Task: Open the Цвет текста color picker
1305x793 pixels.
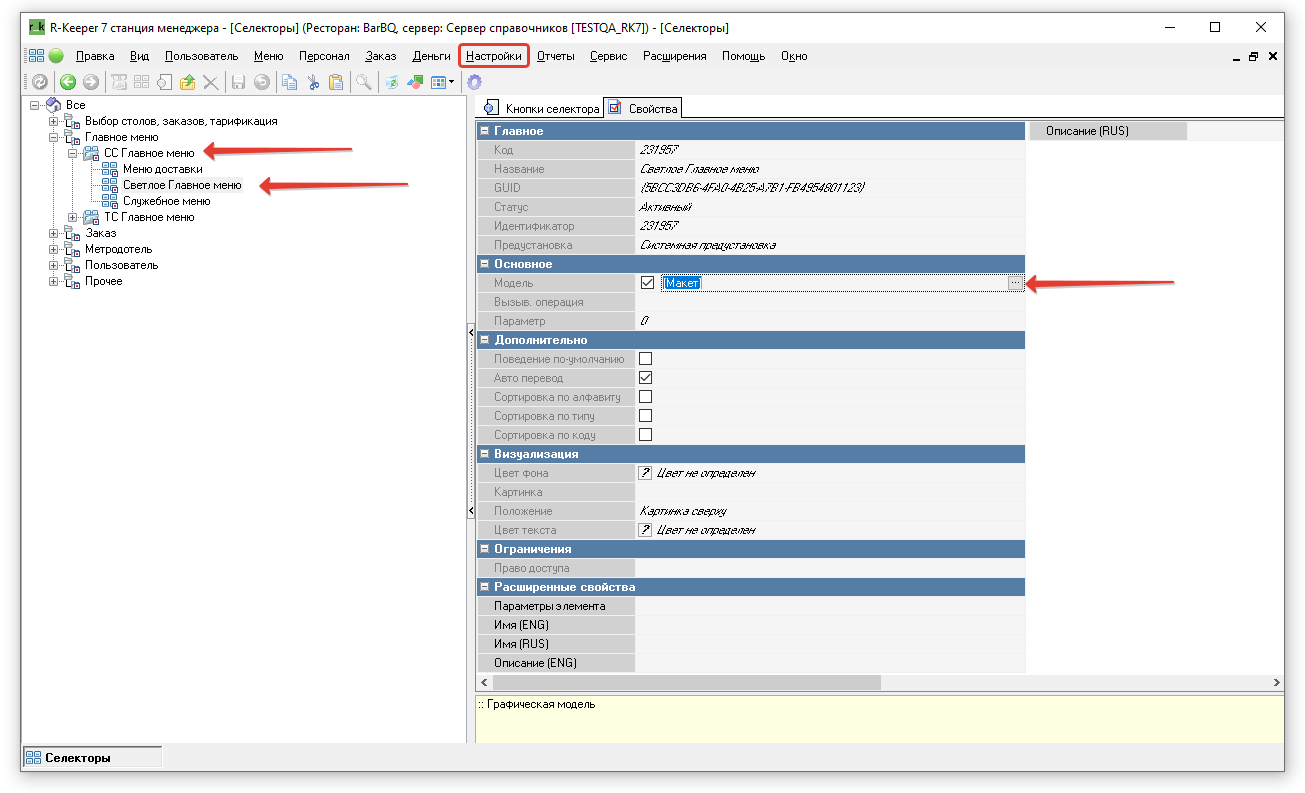Action: point(645,530)
